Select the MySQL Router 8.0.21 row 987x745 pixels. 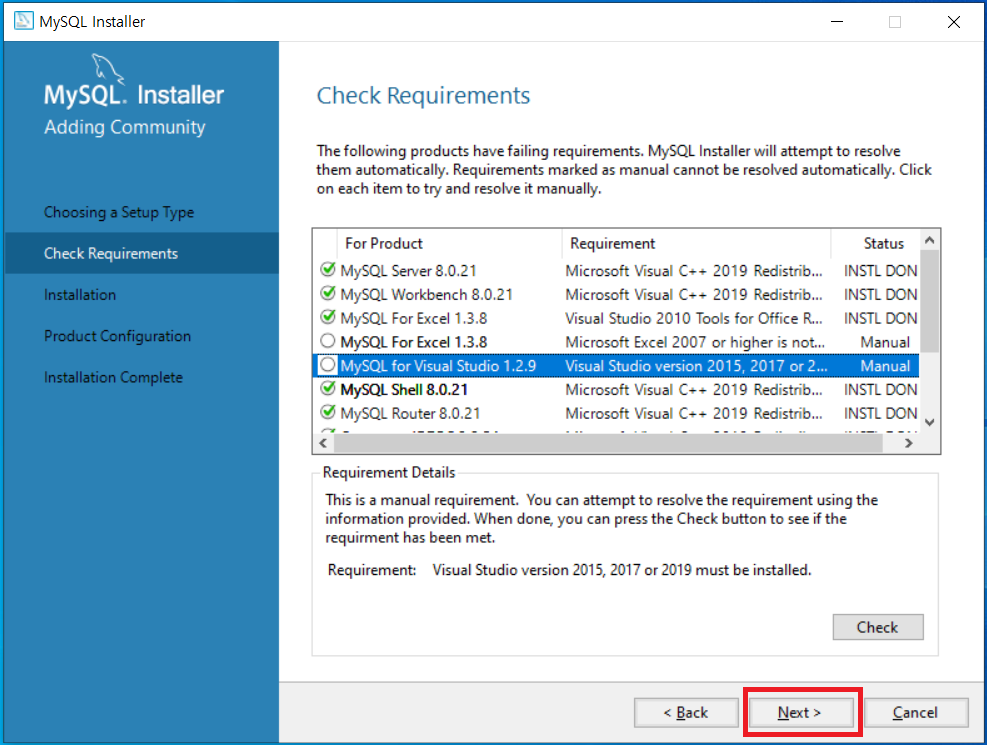point(616,413)
